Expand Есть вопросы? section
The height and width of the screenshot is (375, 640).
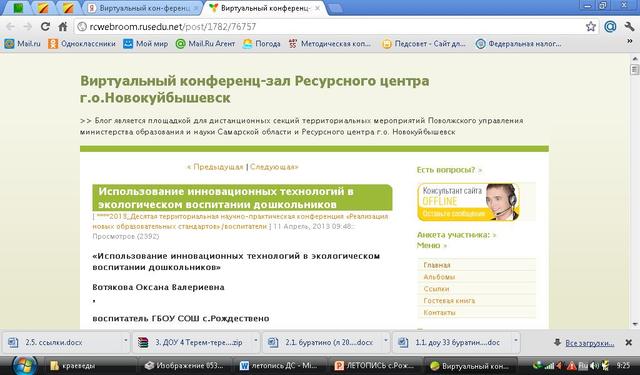point(449,170)
